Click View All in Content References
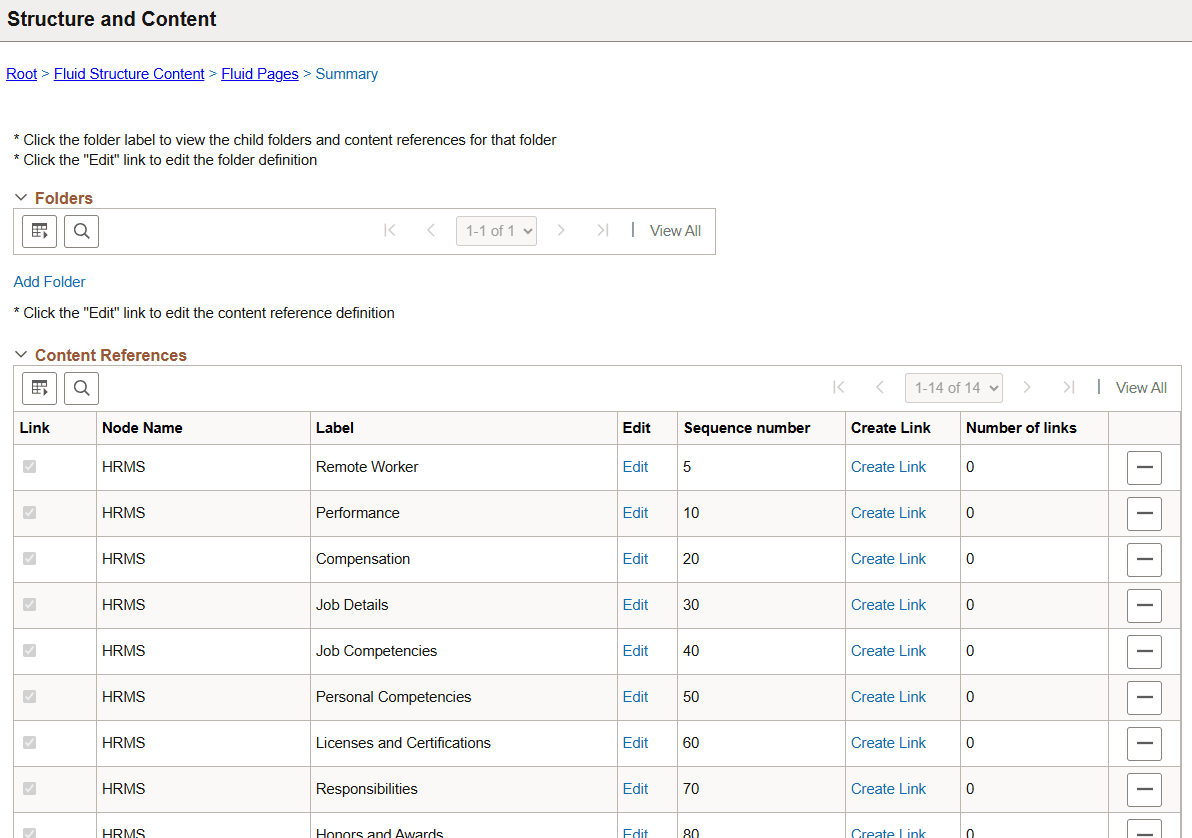 (1140, 387)
